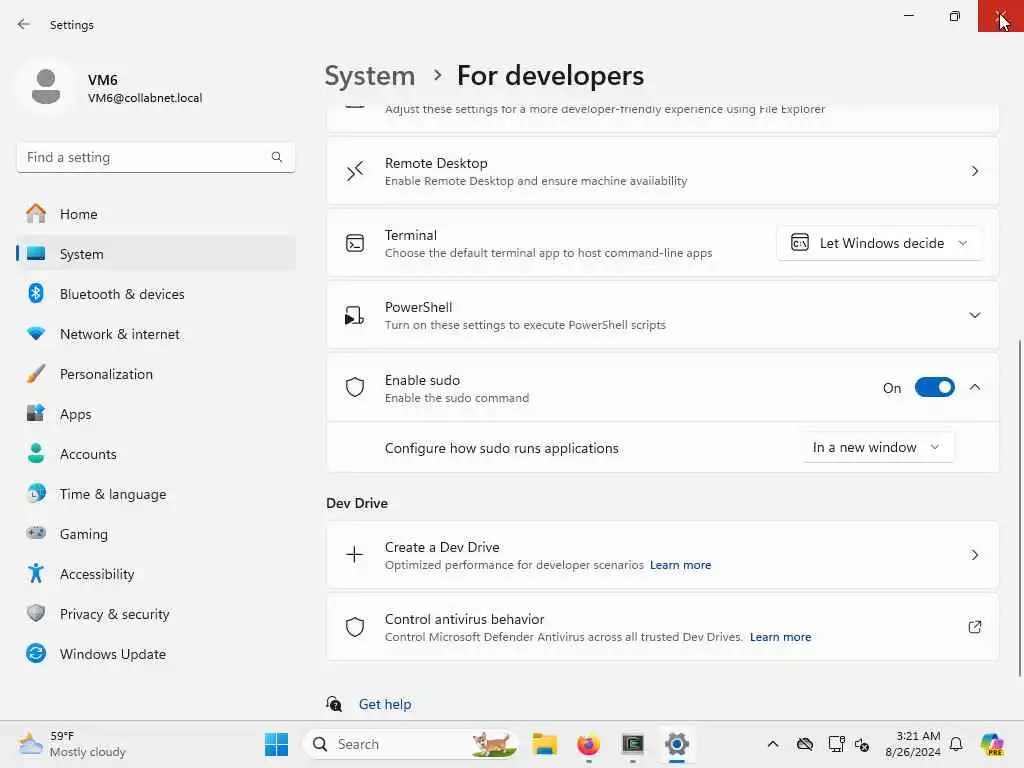Open Accounts settings page
The height and width of the screenshot is (768, 1024).
pyautogui.click(x=155, y=454)
